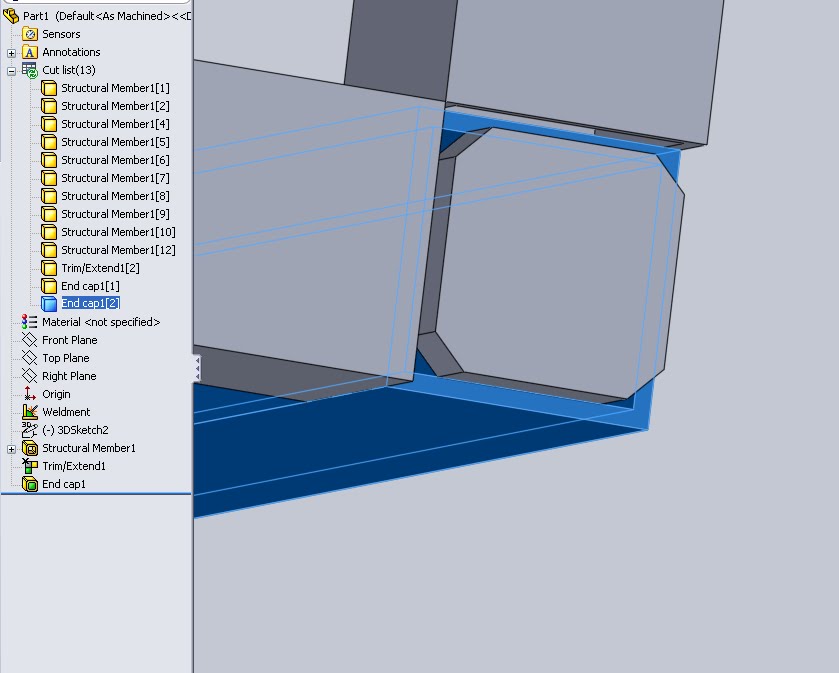The image size is (839, 673).
Task: Click the Part1 root part icon
Action: tap(11, 16)
